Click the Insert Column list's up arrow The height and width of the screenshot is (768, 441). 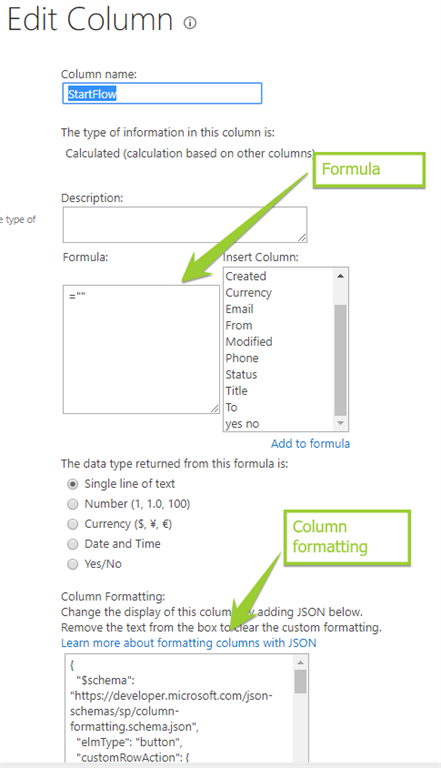pos(340,276)
